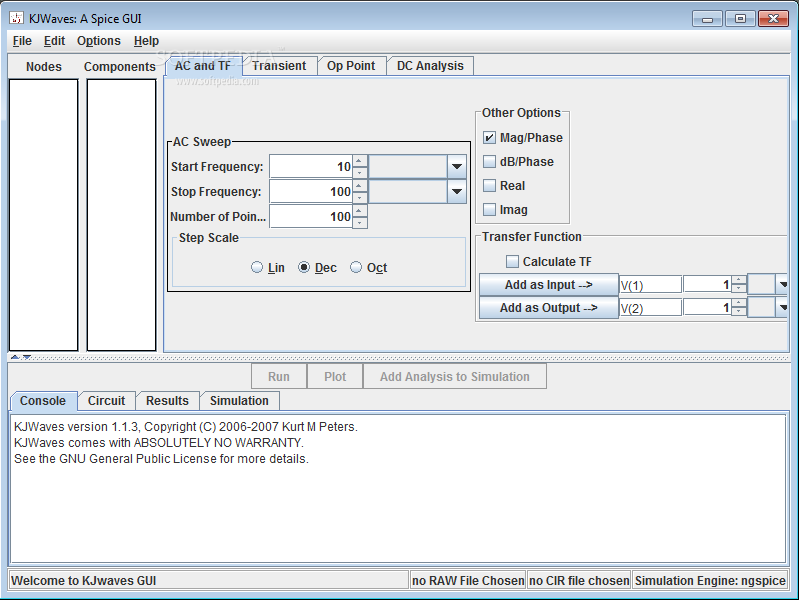Enable the dB/Phase checkbox

click(489, 162)
